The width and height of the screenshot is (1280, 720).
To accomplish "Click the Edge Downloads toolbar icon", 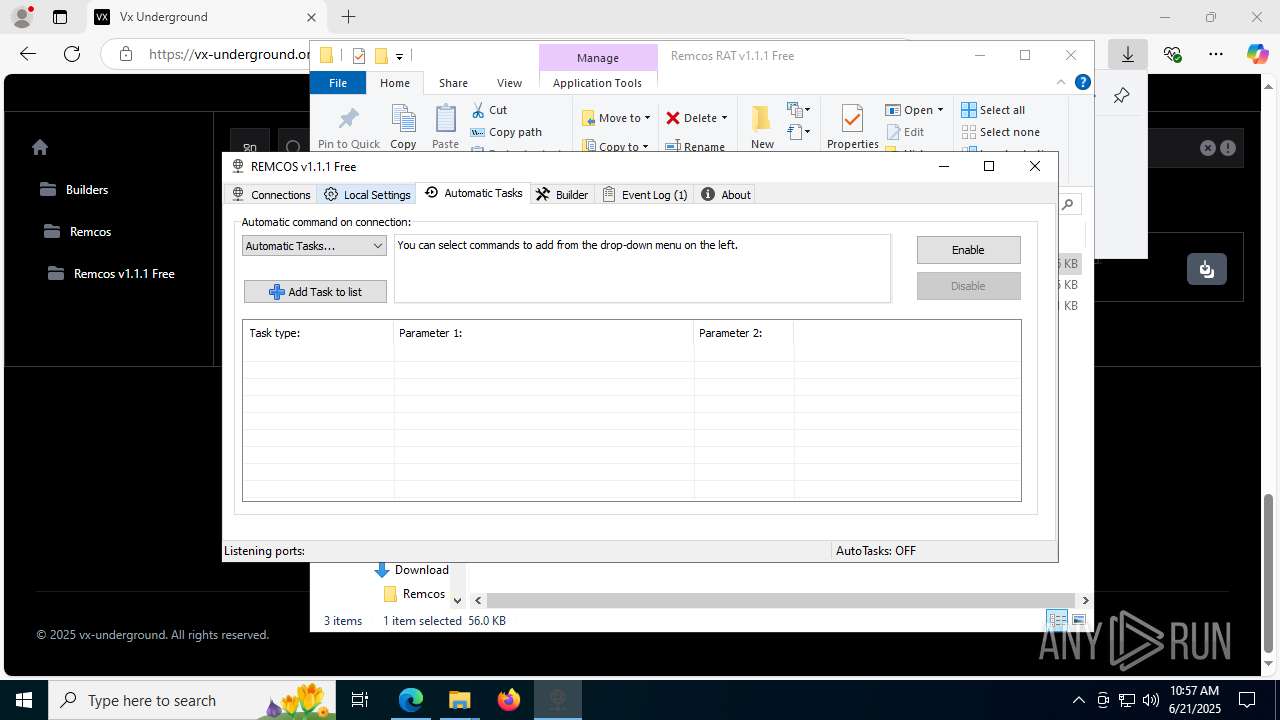I will point(1127,54).
